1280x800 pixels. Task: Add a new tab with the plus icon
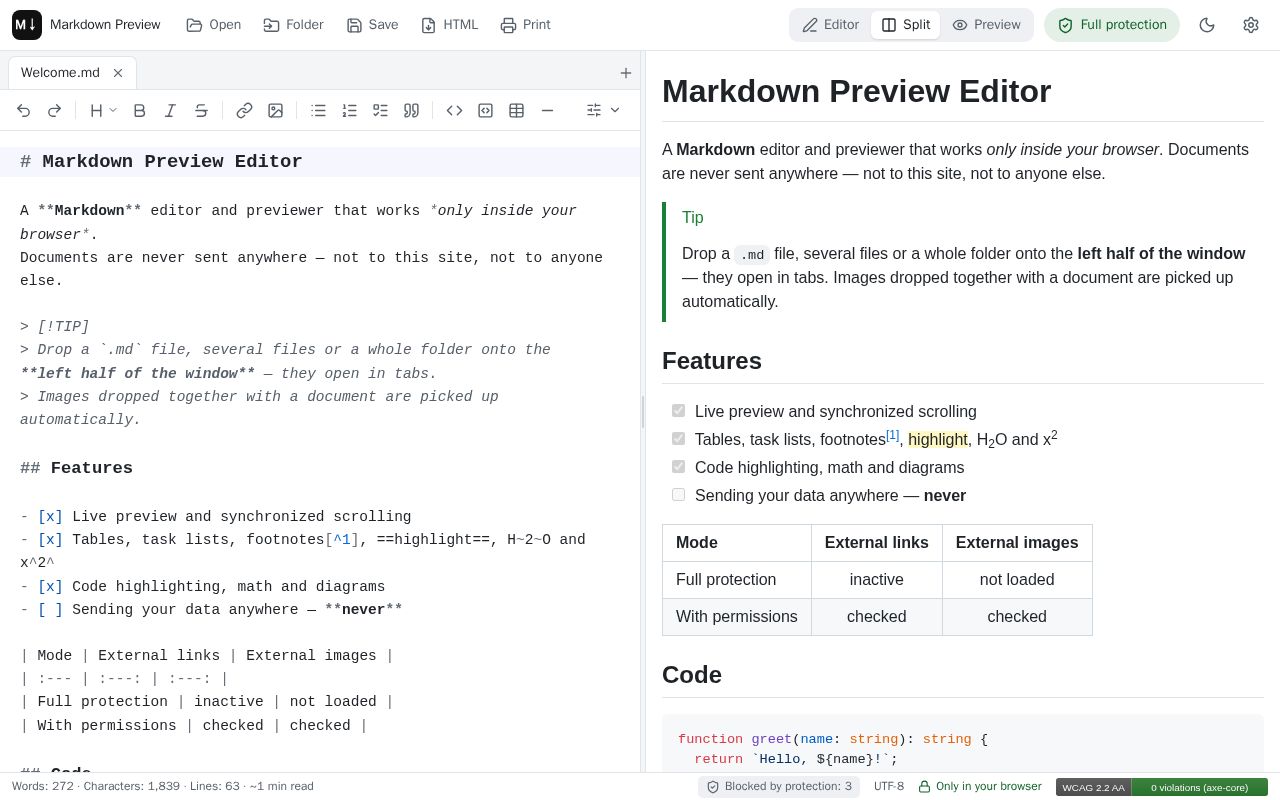click(x=626, y=73)
